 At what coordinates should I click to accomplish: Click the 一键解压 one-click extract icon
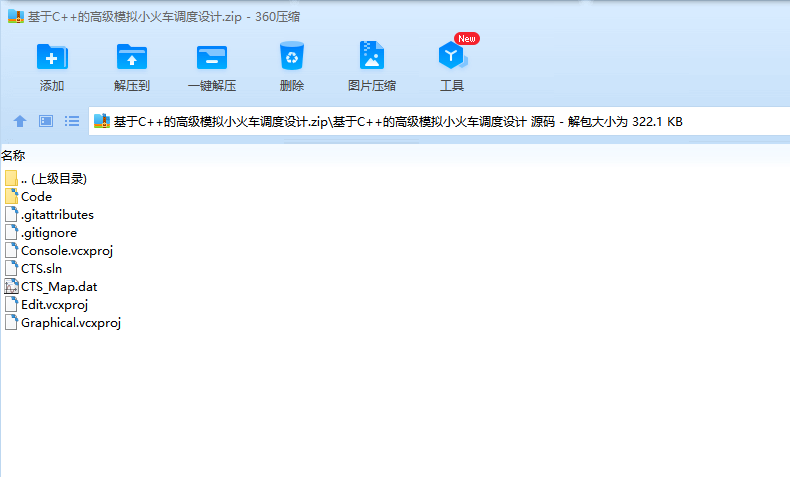coord(212,57)
